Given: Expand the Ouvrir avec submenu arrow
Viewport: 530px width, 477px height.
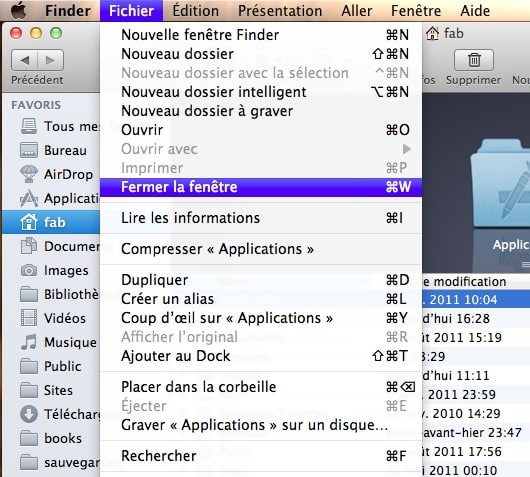Looking at the screenshot, I should [x=407, y=149].
